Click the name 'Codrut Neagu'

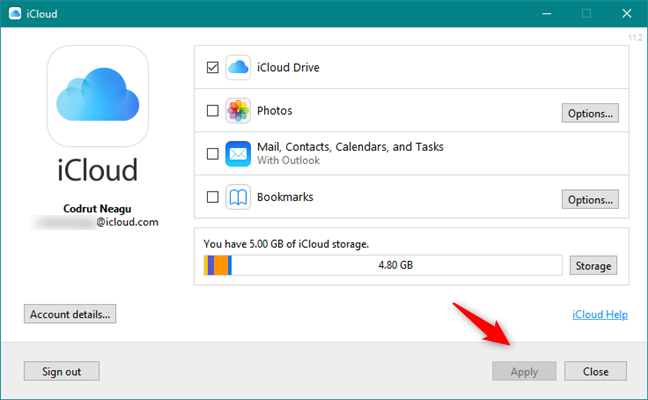[x=97, y=209]
